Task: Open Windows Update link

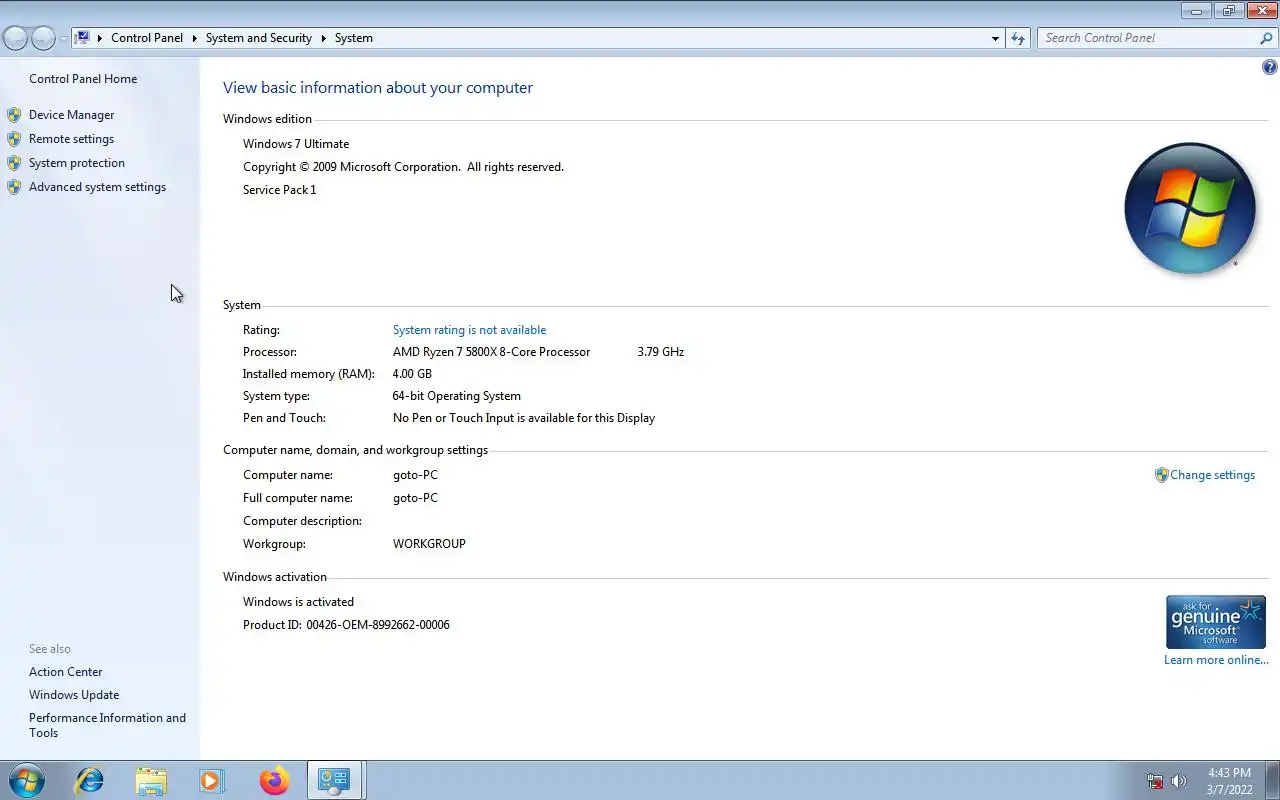Action: [74, 695]
